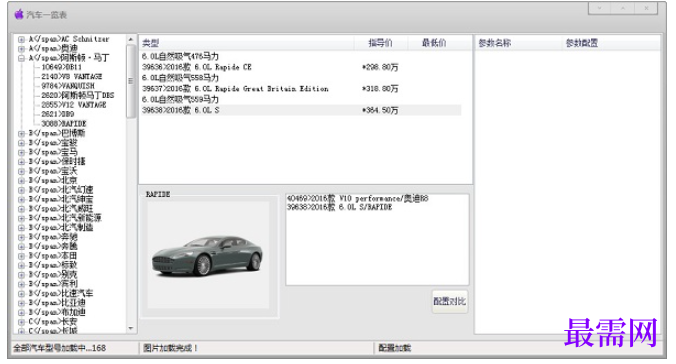Click the RAPIDE car thumbnail image
The image size is (676, 364).
pos(208,254)
